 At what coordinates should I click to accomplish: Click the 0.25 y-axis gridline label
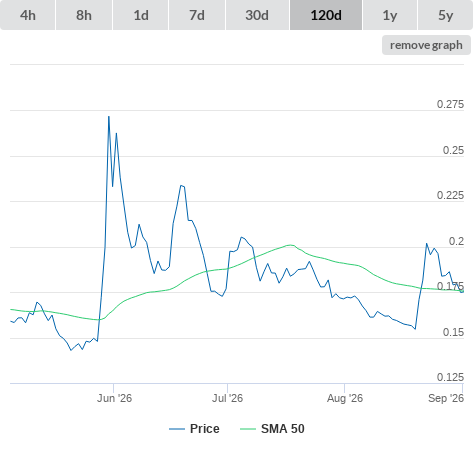(453, 150)
